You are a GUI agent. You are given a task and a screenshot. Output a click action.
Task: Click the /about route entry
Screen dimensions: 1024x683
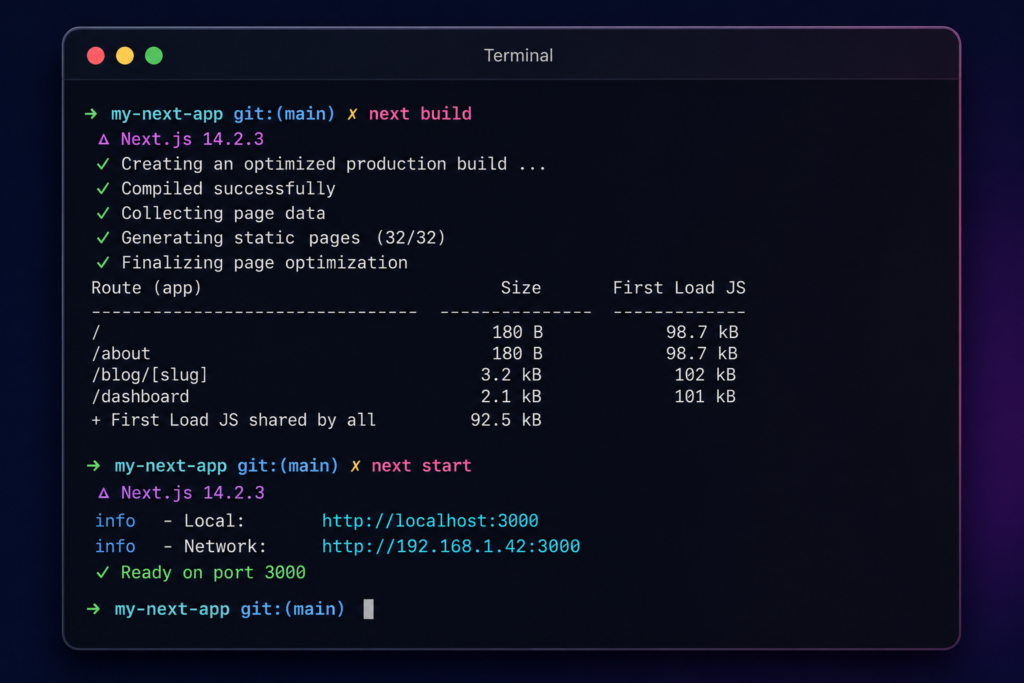pyautogui.click(x=121, y=353)
